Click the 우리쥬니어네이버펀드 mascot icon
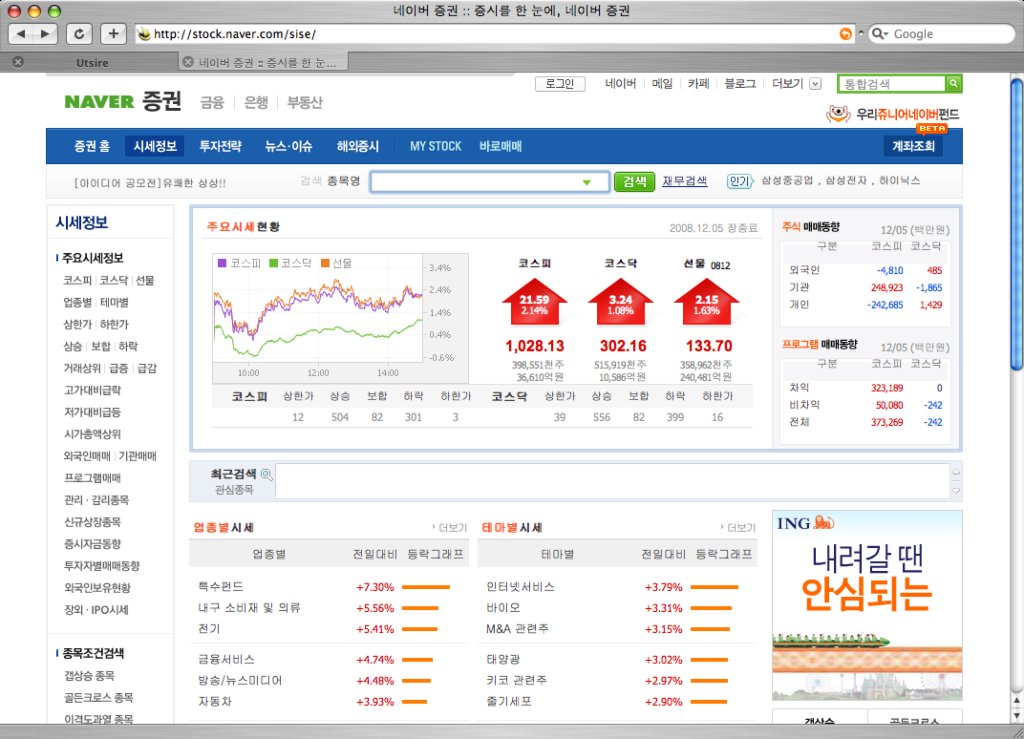The height and width of the screenshot is (739, 1024). tap(838, 114)
